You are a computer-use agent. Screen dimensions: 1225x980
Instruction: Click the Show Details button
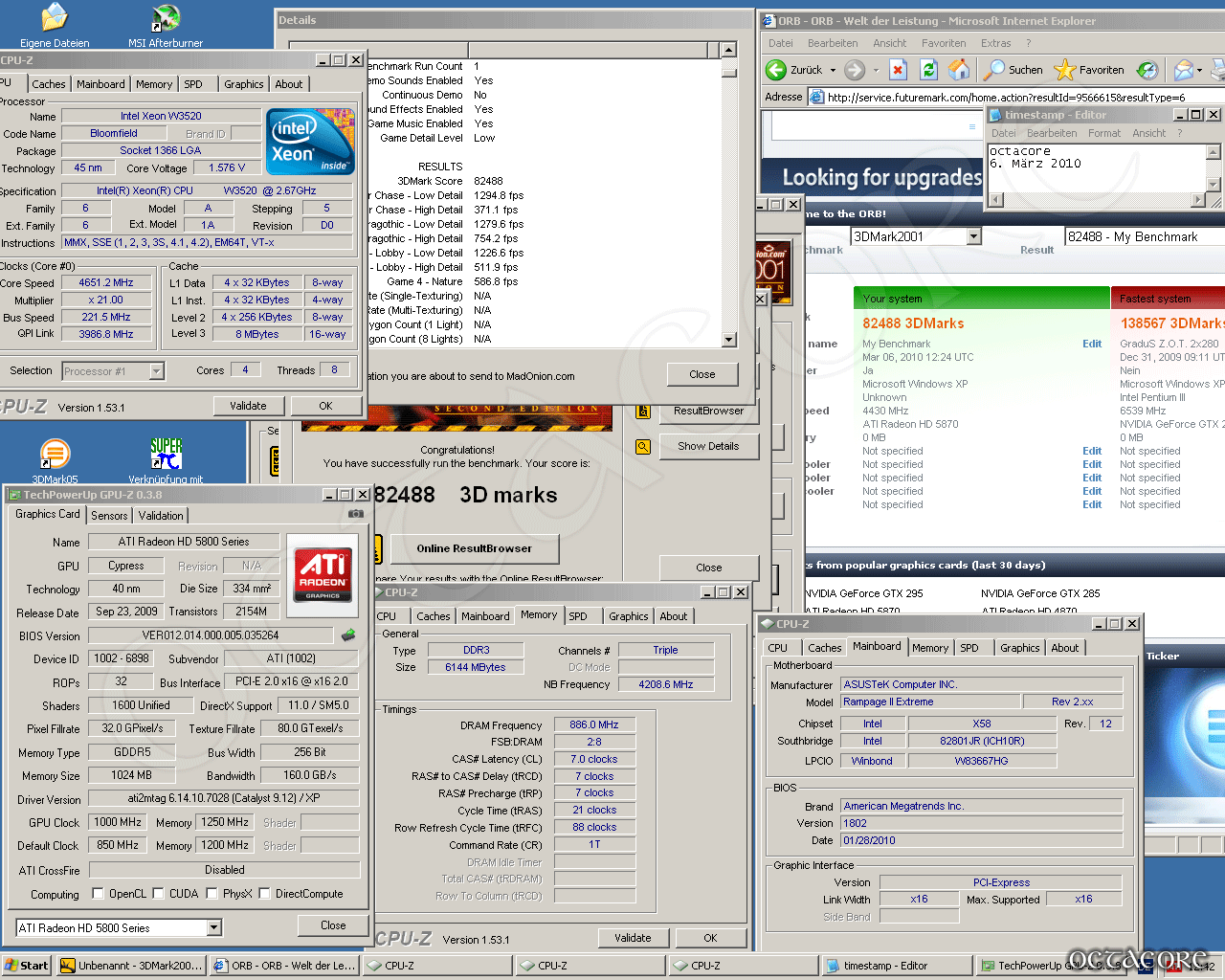click(708, 446)
